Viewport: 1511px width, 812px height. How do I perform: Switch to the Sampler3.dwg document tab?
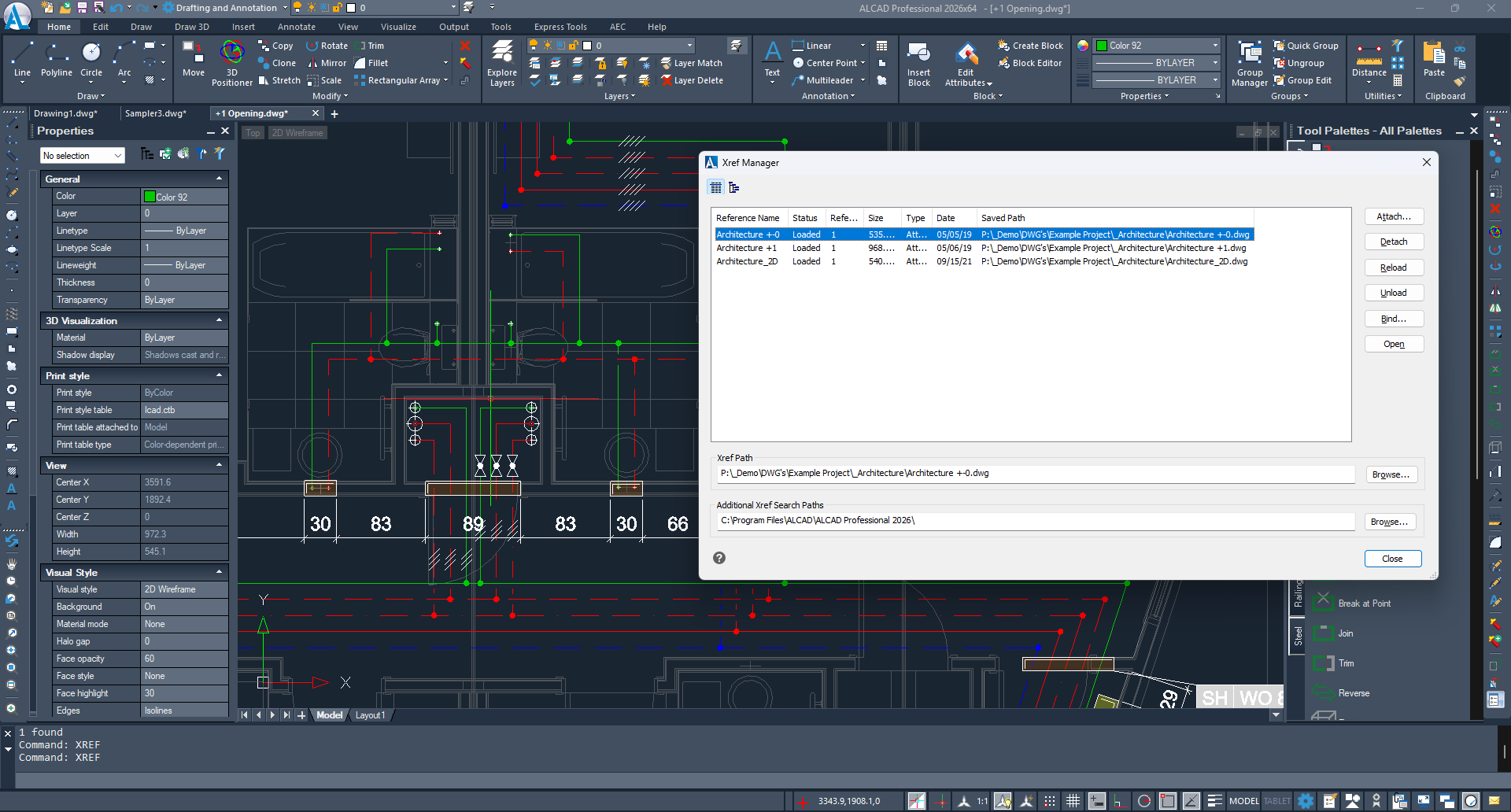pos(155,113)
